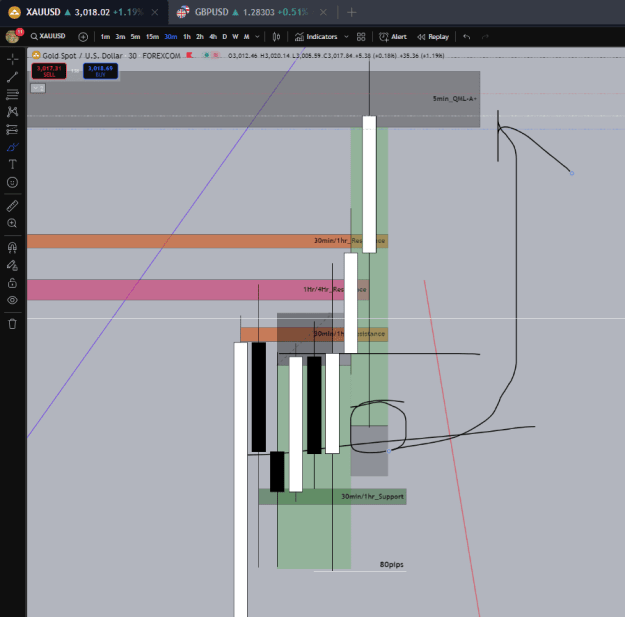Click the OHLC values in chart legend
Image resolution: width=625 pixels, height=617 pixels.
click(336, 56)
